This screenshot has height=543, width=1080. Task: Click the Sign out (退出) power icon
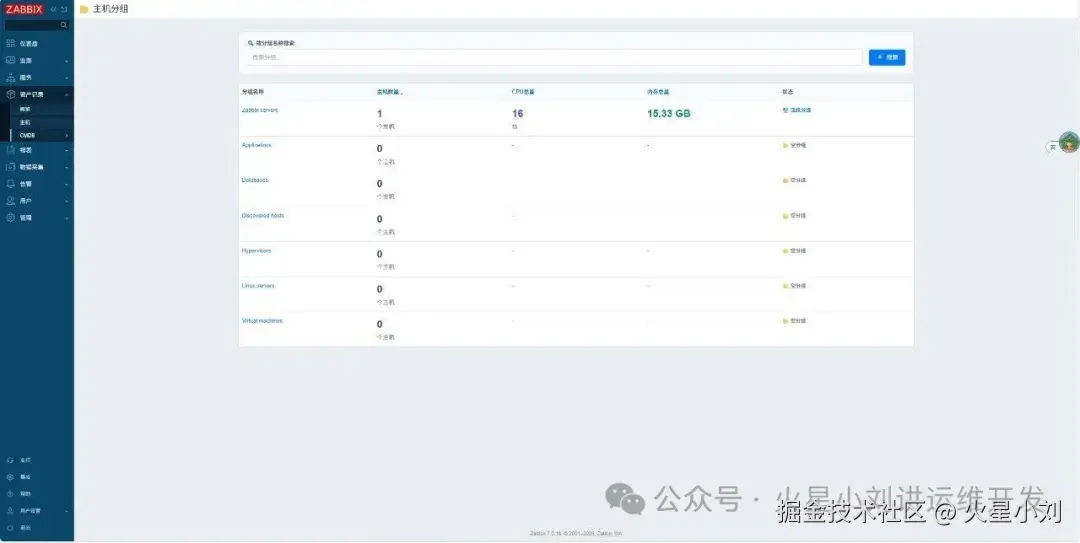coord(10,528)
